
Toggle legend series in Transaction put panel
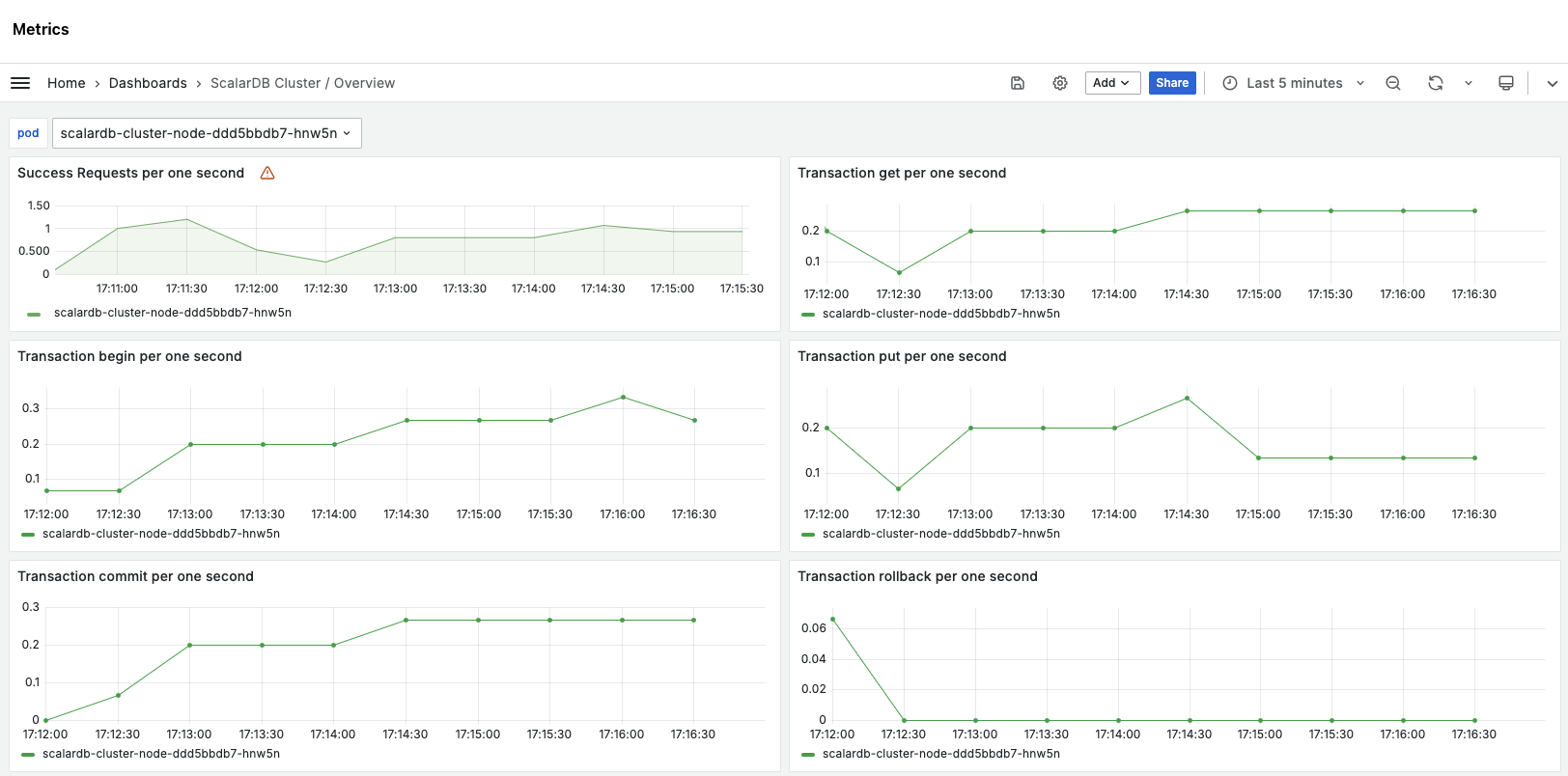(x=941, y=534)
